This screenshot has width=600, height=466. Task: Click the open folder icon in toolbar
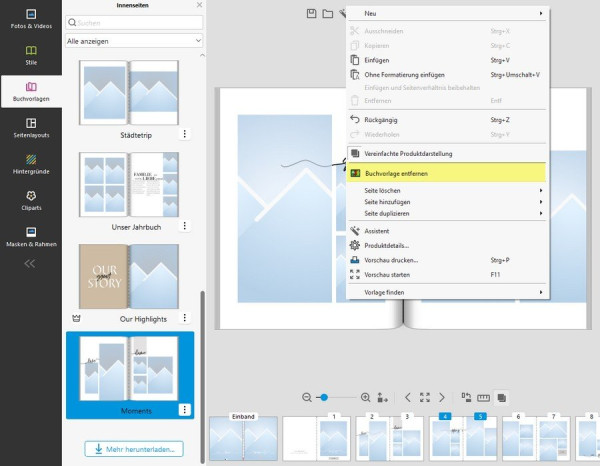[328, 14]
